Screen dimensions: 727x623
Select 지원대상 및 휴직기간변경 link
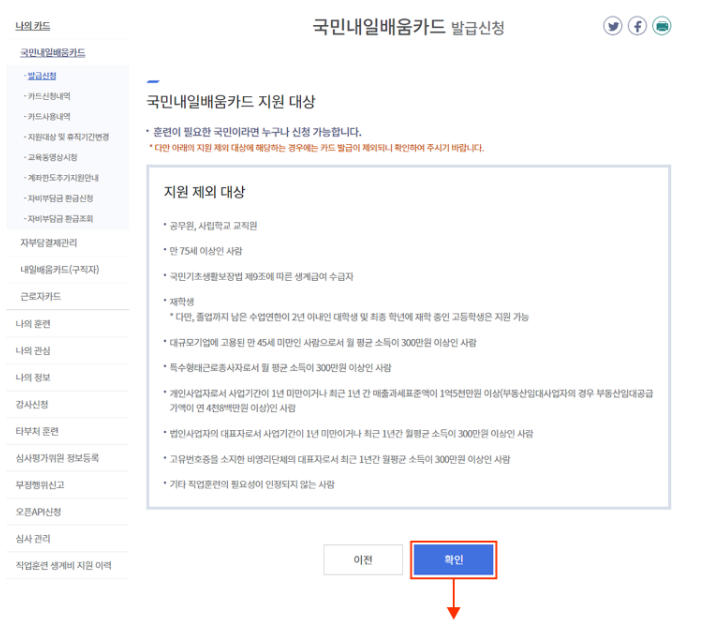click(x=68, y=137)
